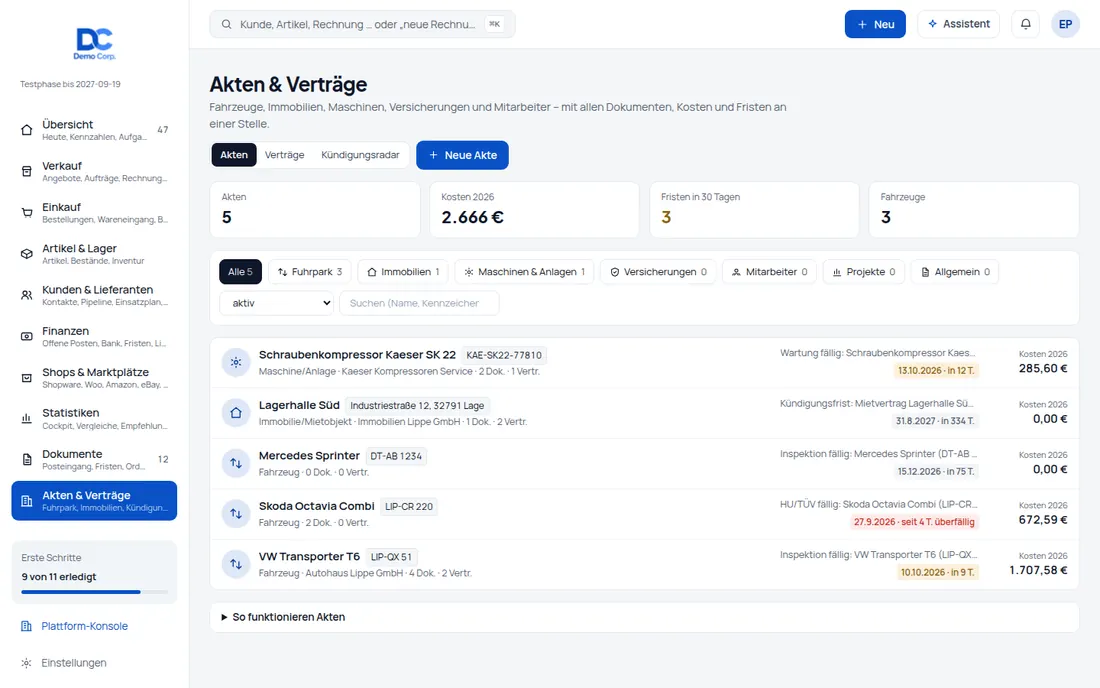Filter records by Versicherungen

(658, 272)
